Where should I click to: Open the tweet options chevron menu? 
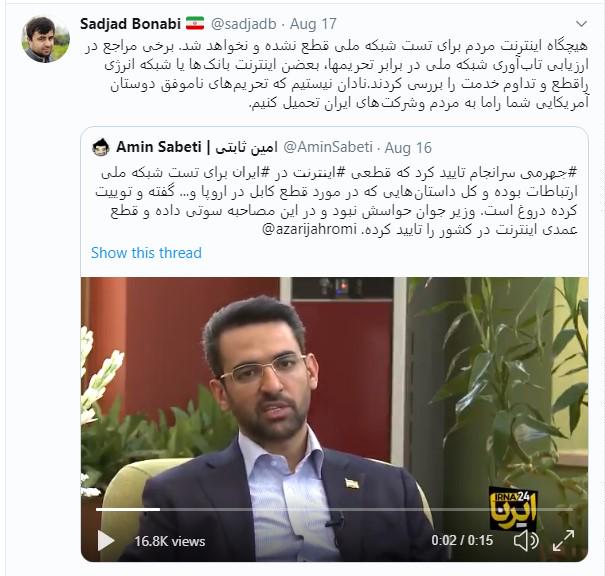[581, 24]
